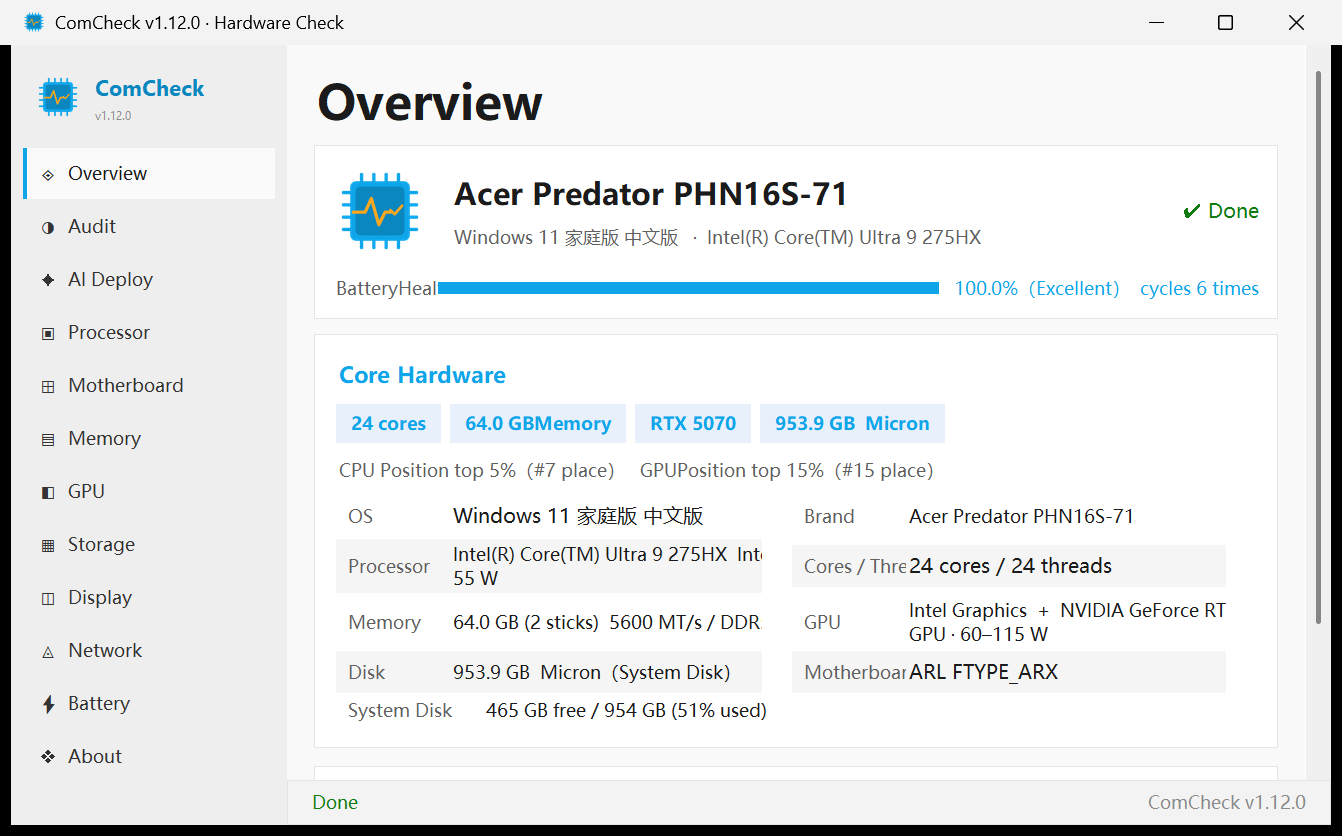
Task: Click the Motherboard grid icon
Action: click(48, 386)
